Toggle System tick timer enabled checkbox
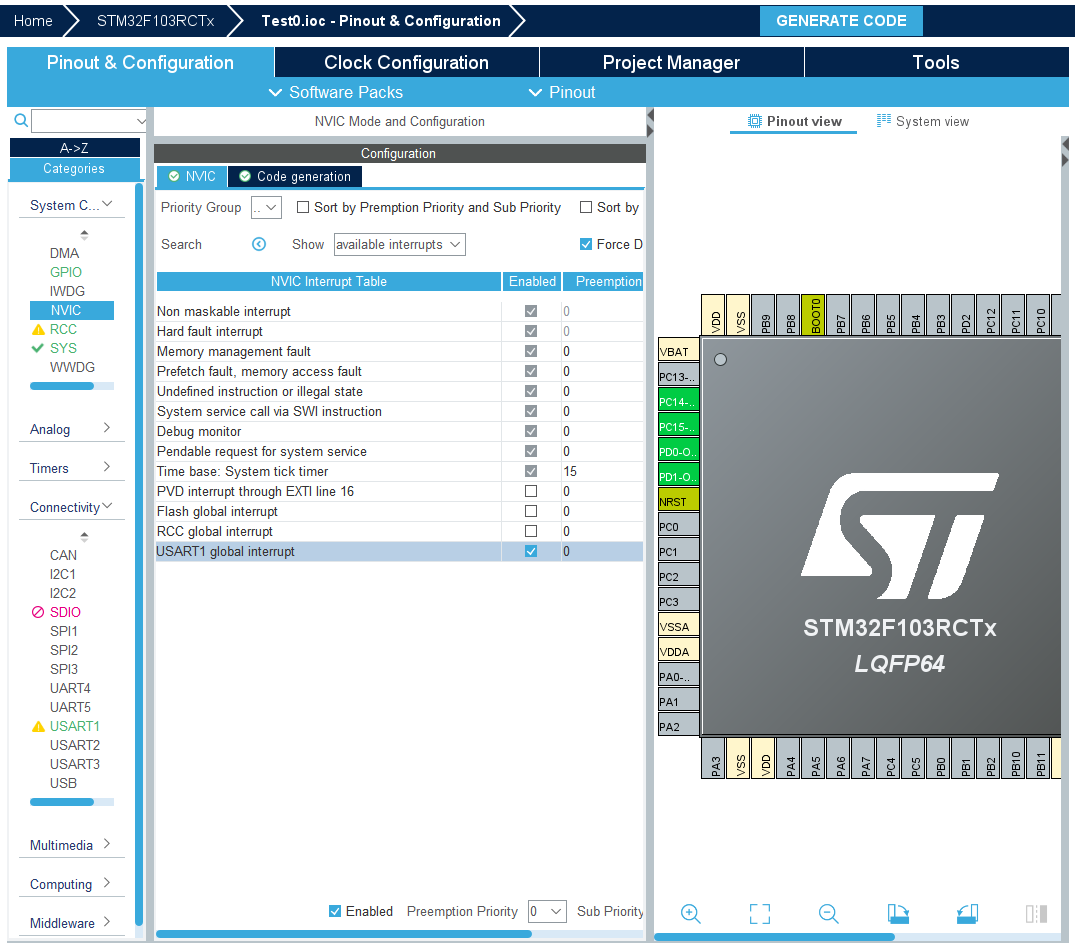 click(x=531, y=471)
